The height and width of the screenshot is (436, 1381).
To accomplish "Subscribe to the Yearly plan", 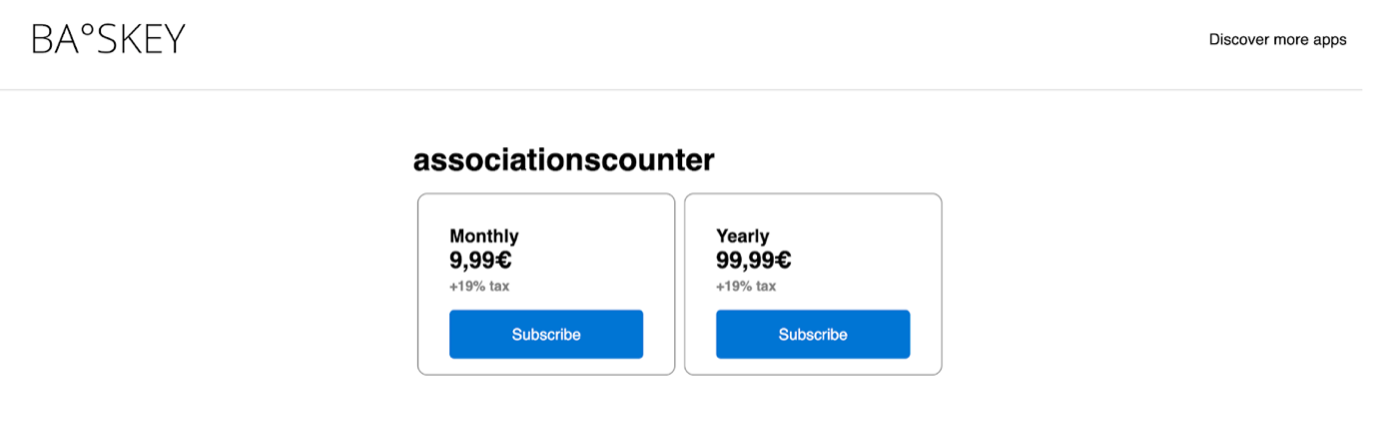I will pyautogui.click(x=812, y=334).
